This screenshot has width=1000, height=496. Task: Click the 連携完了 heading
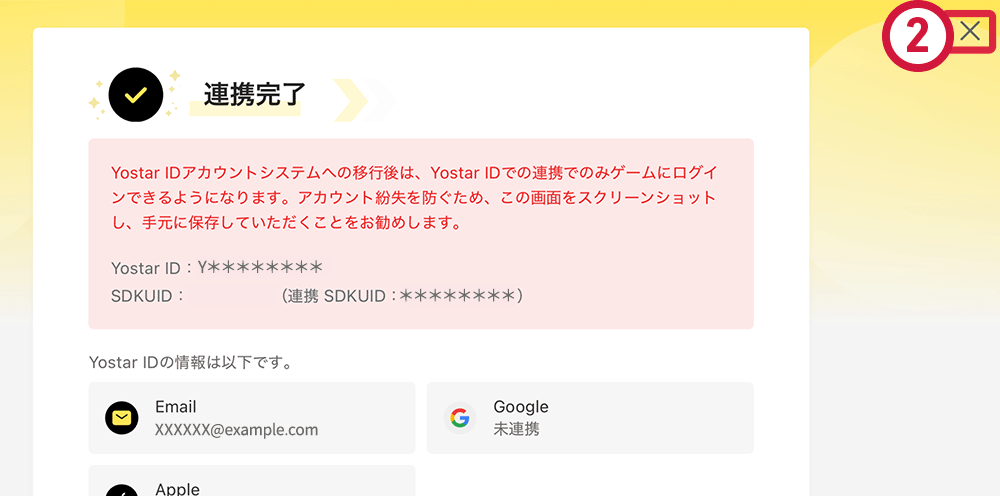pos(254,95)
